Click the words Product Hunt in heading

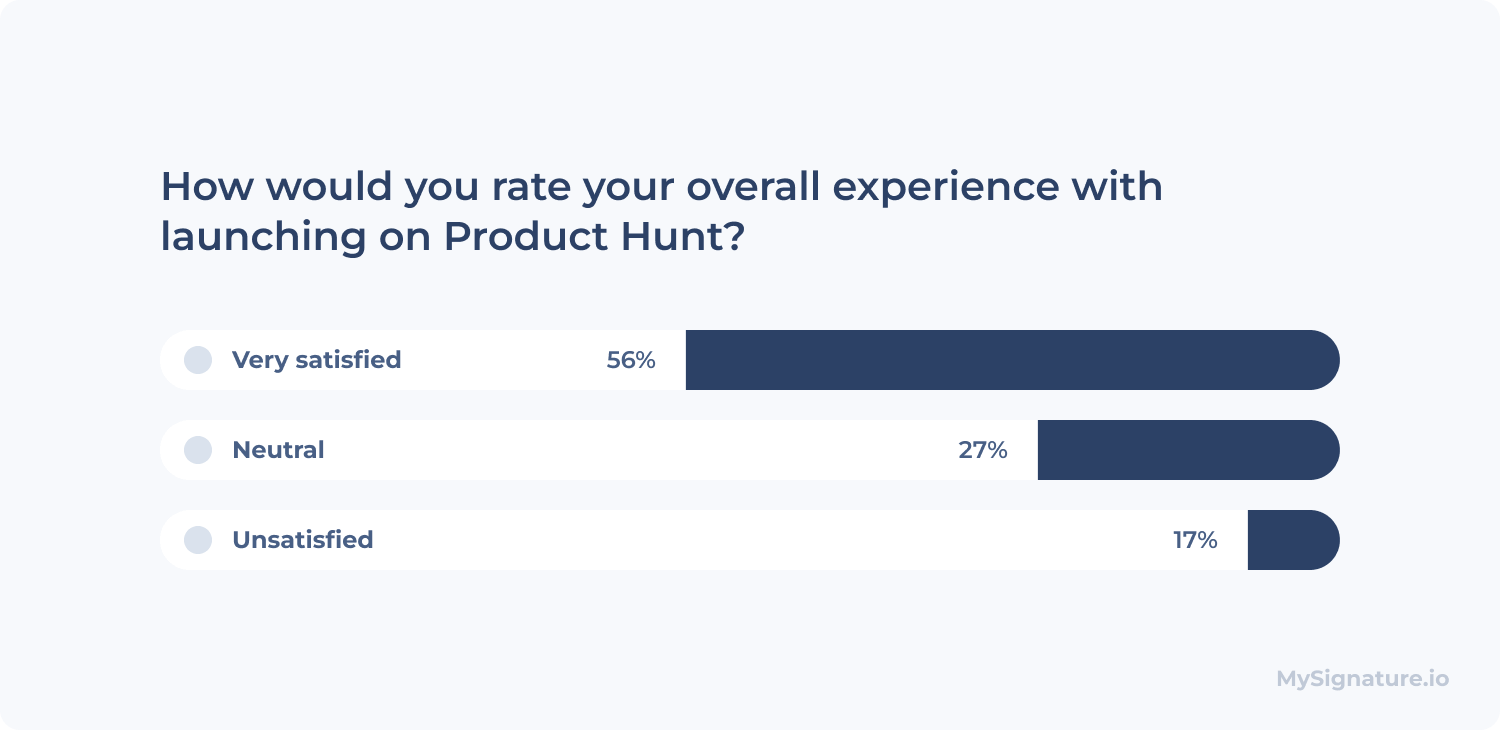[582, 236]
